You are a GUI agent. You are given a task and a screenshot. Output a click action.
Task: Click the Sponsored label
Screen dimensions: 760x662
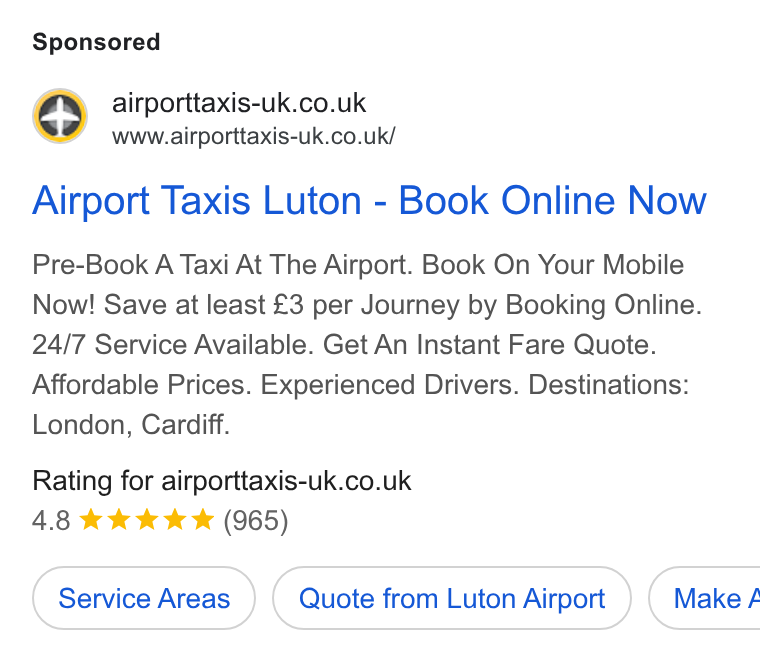pos(96,42)
